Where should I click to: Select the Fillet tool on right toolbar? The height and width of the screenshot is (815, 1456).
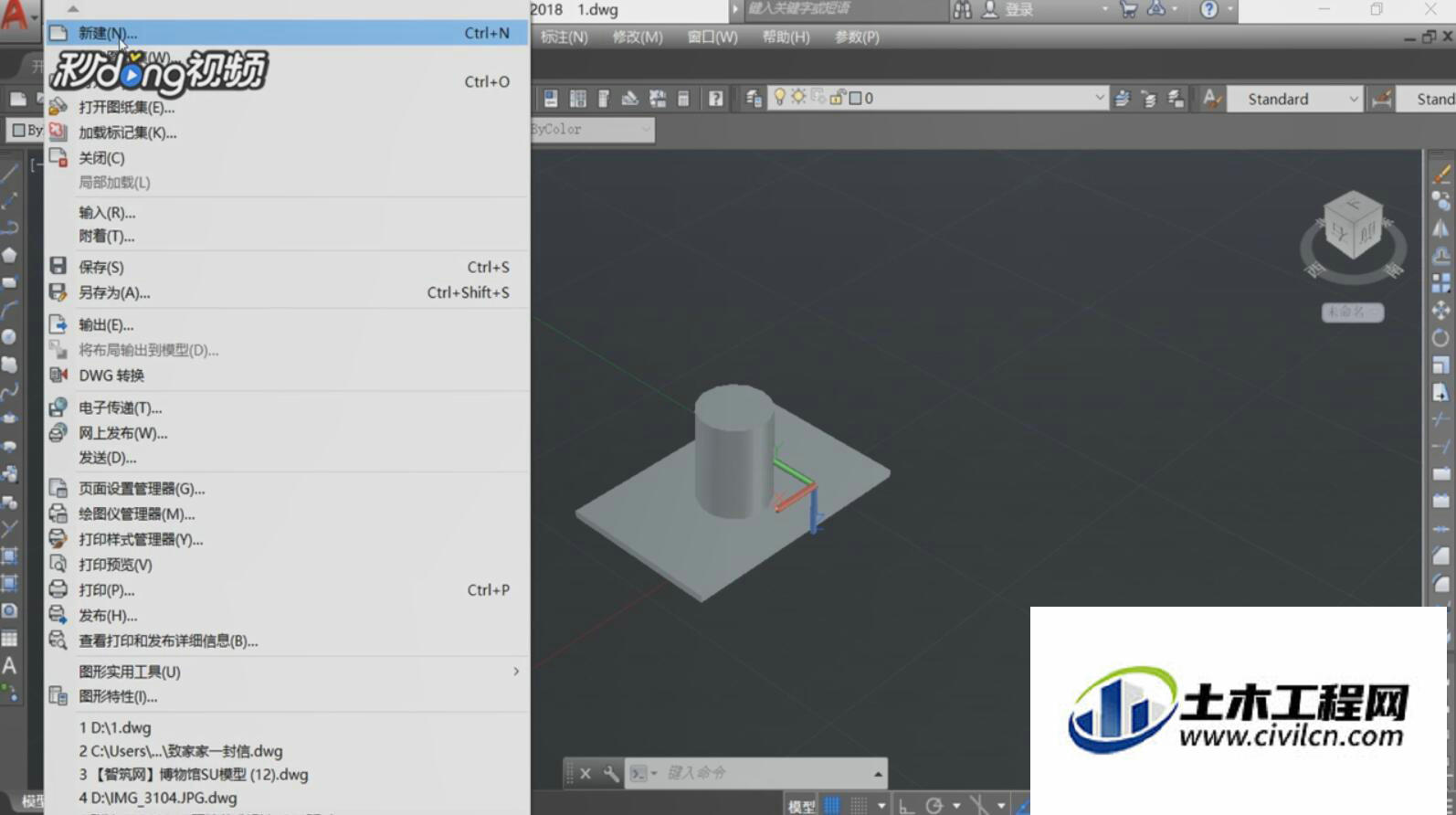(x=1441, y=583)
